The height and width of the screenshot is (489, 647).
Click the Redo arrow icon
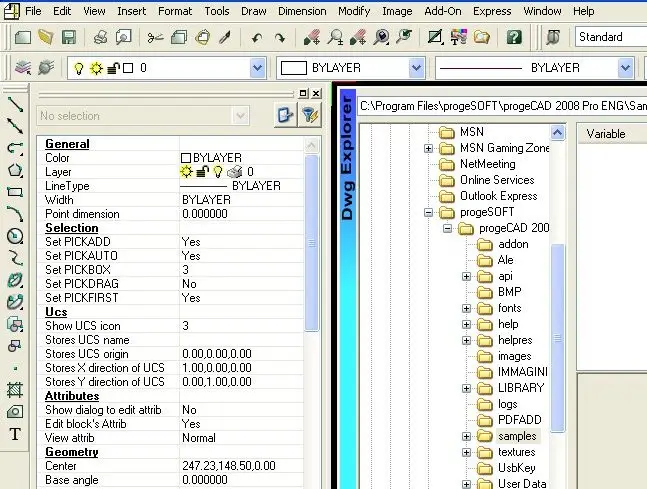point(280,38)
